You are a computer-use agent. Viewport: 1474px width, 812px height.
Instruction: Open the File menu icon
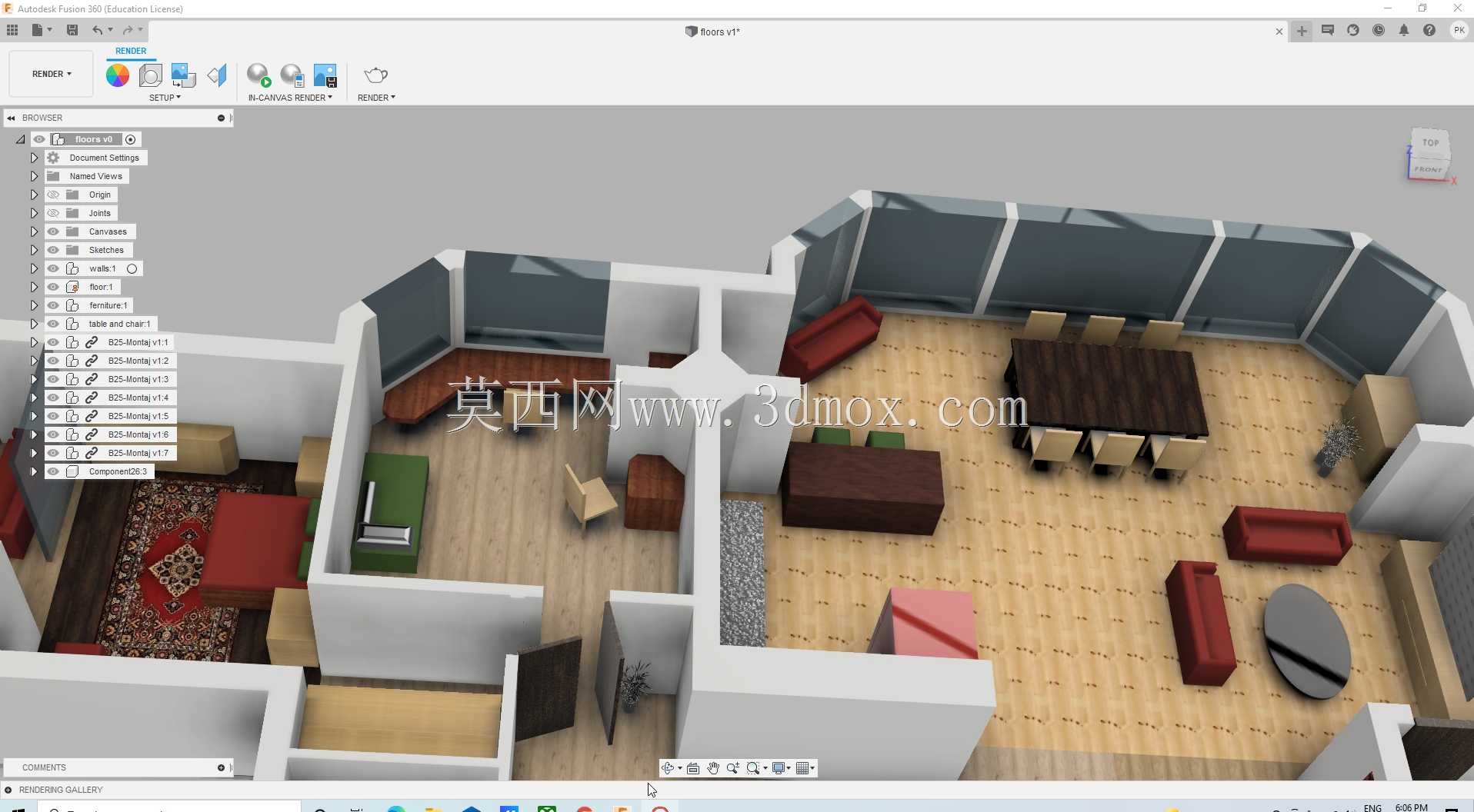pyautogui.click(x=37, y=30)
